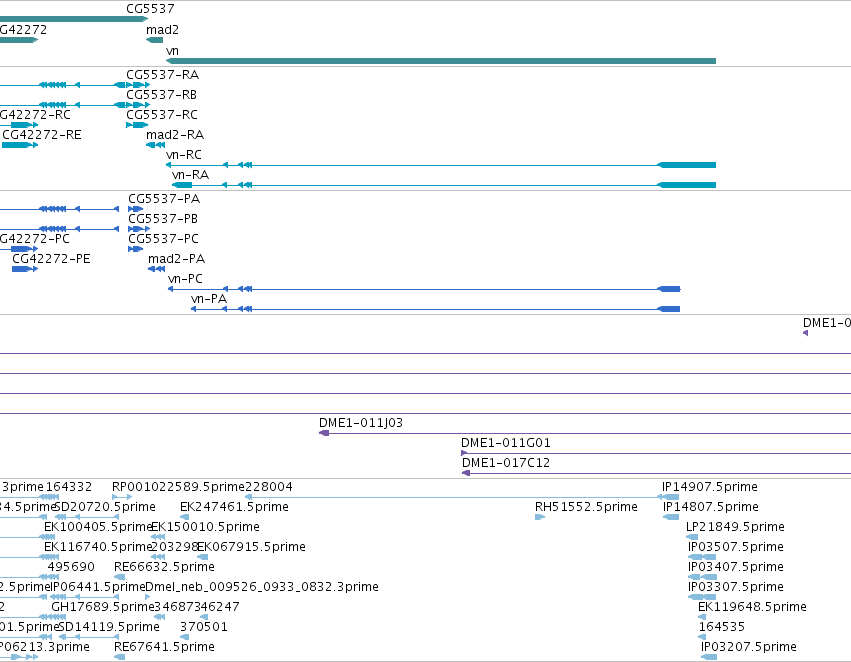This screenshot has height=662, width=851.
Task: Select the RH51552.5prime EST label
Action: point(586,507)
